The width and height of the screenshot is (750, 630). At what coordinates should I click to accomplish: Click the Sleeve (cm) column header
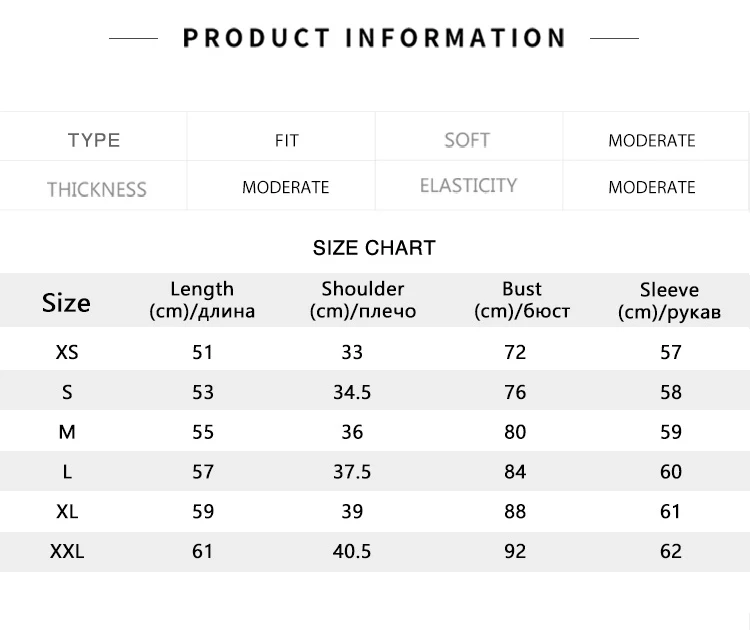[x=669, y=301]
